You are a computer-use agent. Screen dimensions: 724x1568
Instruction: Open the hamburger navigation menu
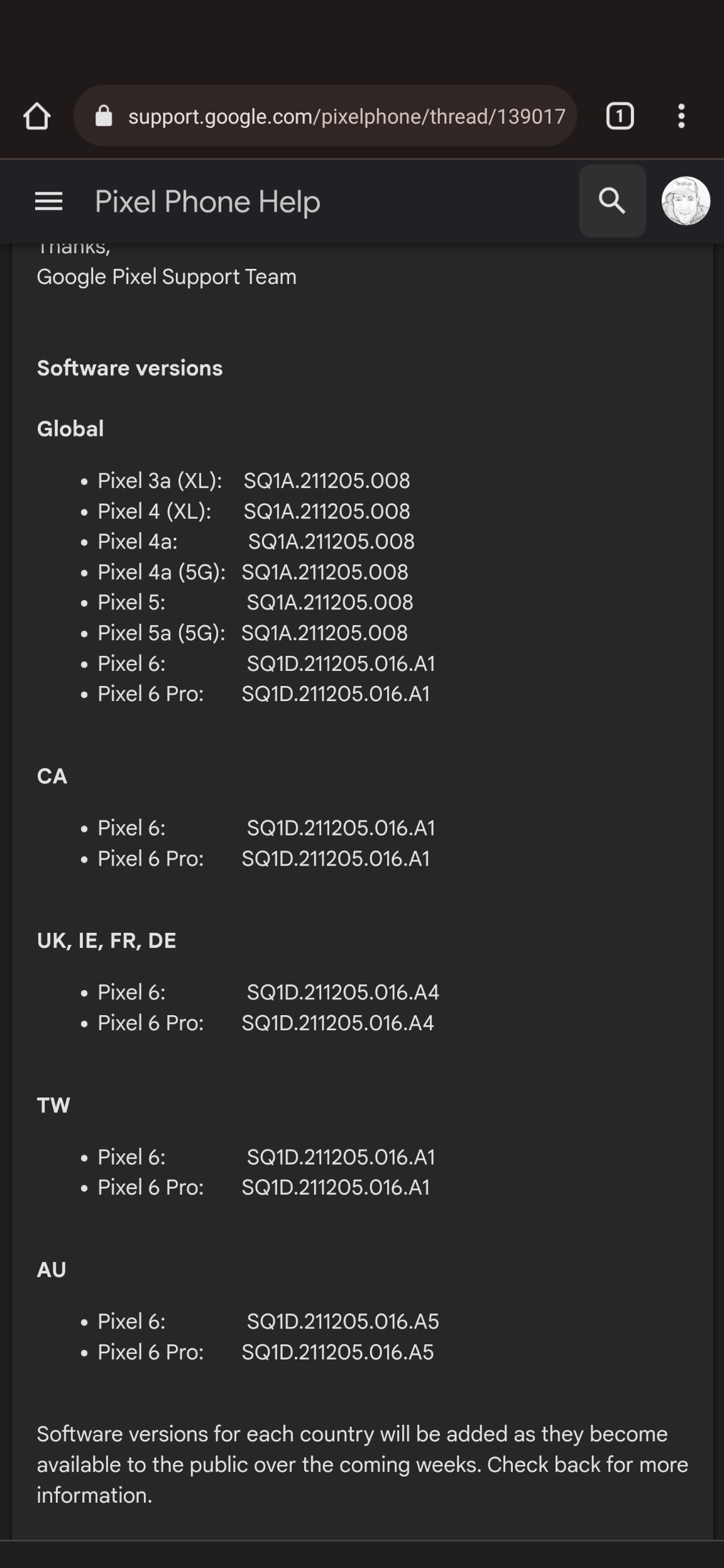tap(48, 202)
